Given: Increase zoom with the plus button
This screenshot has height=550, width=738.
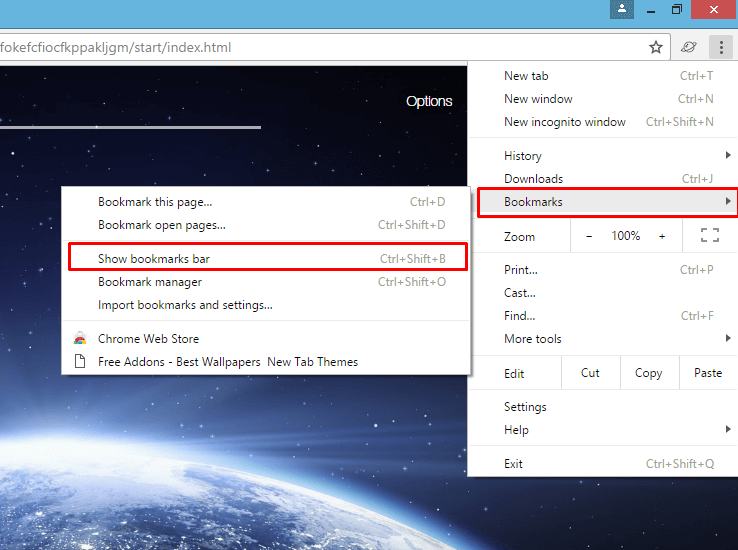Looking at the screenshot, I should pyautogui.click(x=662, y=236).
